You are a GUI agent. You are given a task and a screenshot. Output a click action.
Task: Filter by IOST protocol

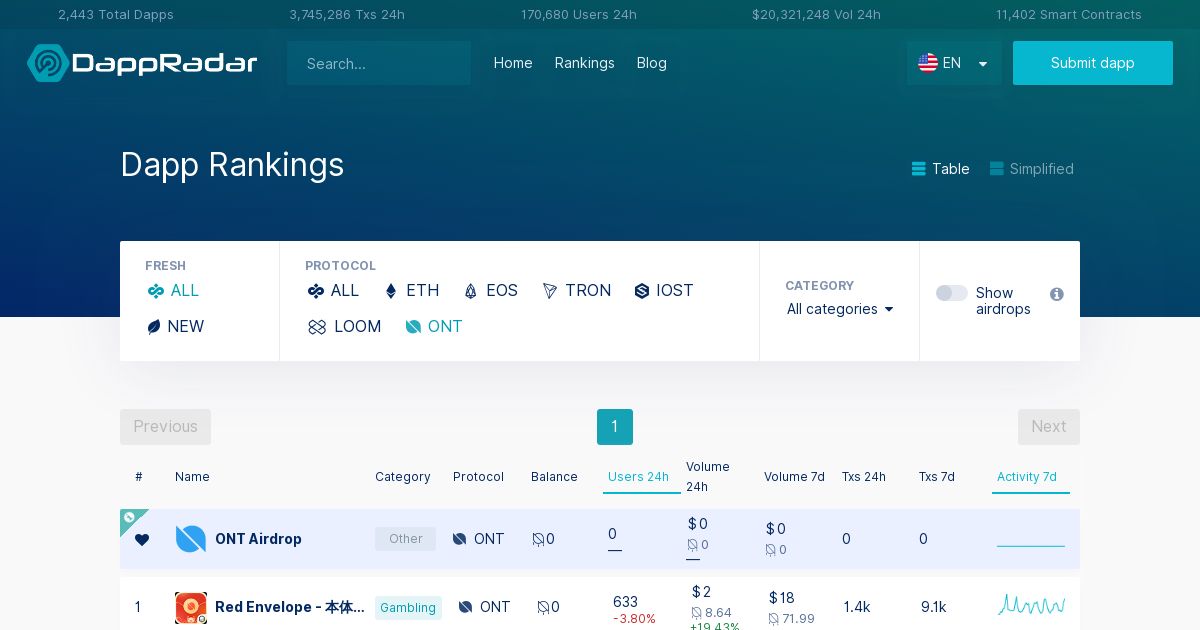pos(664,290)
